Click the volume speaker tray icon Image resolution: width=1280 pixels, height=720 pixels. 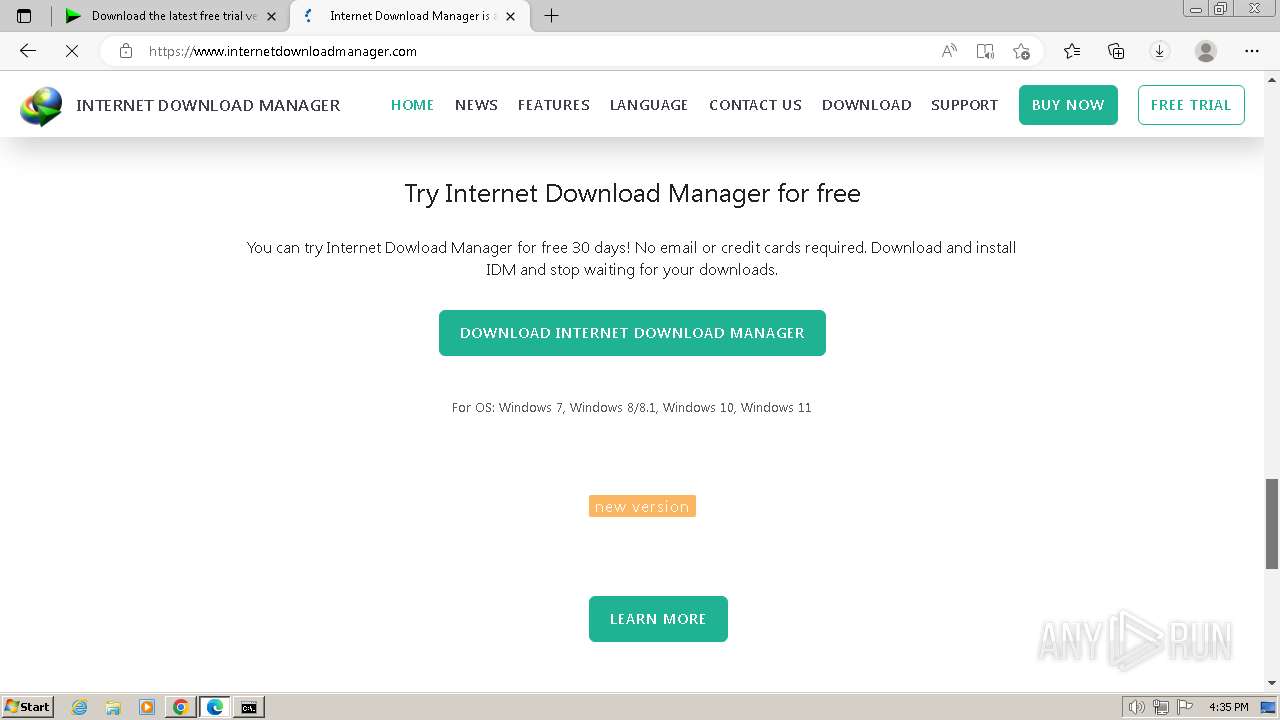click(1137, 707)
